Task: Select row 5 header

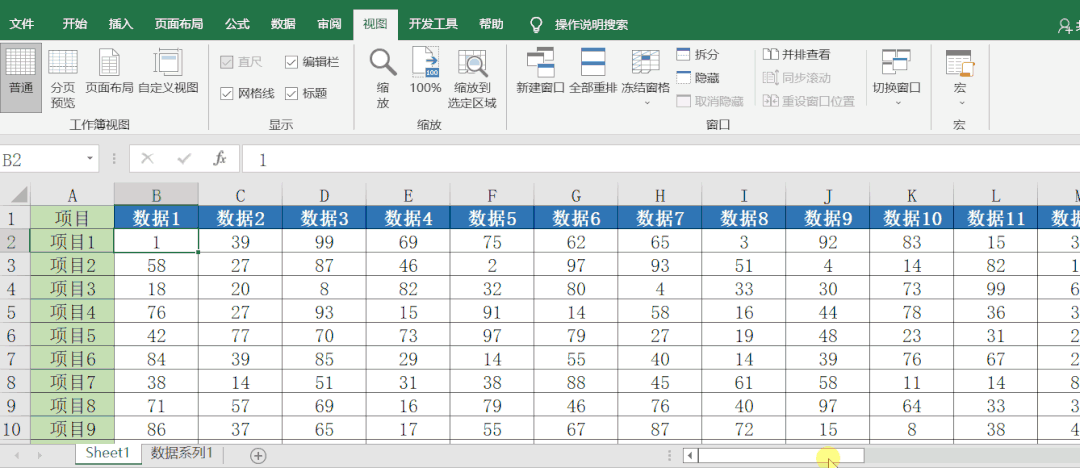Action: click(14, 312)
